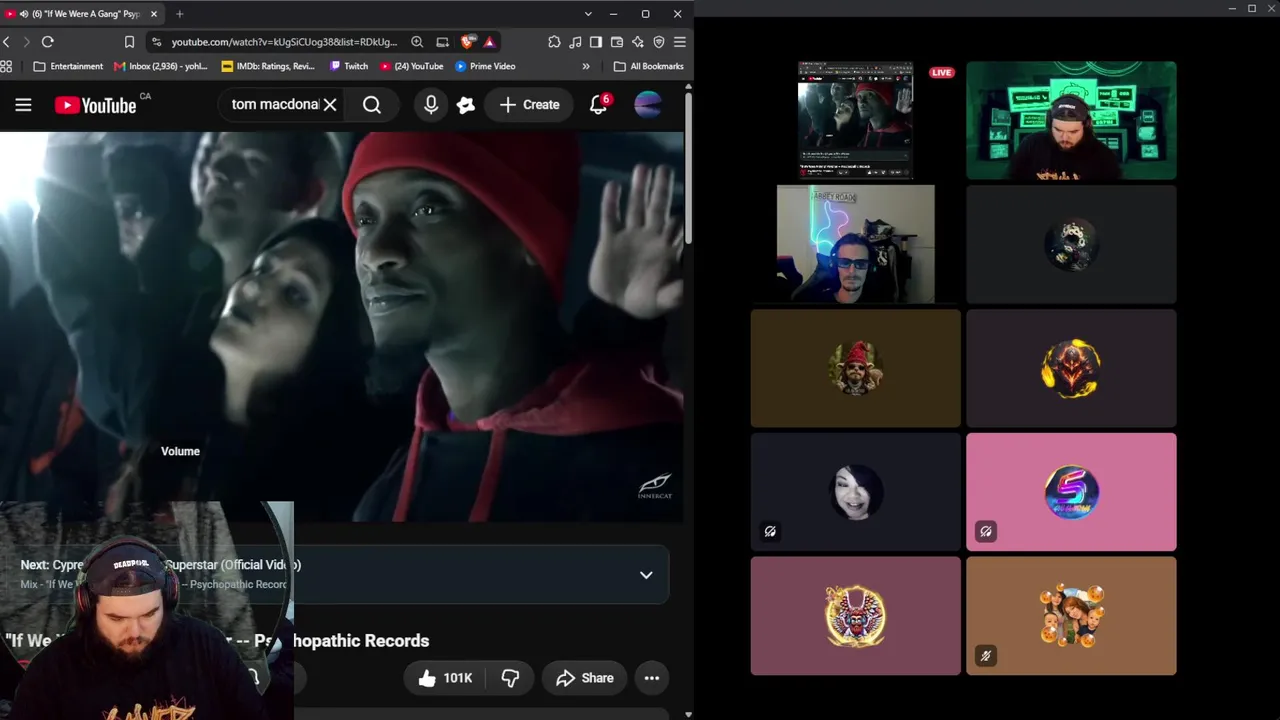Clear the YouTube search text
The image size is (1280, 720).
coord(330,105)
